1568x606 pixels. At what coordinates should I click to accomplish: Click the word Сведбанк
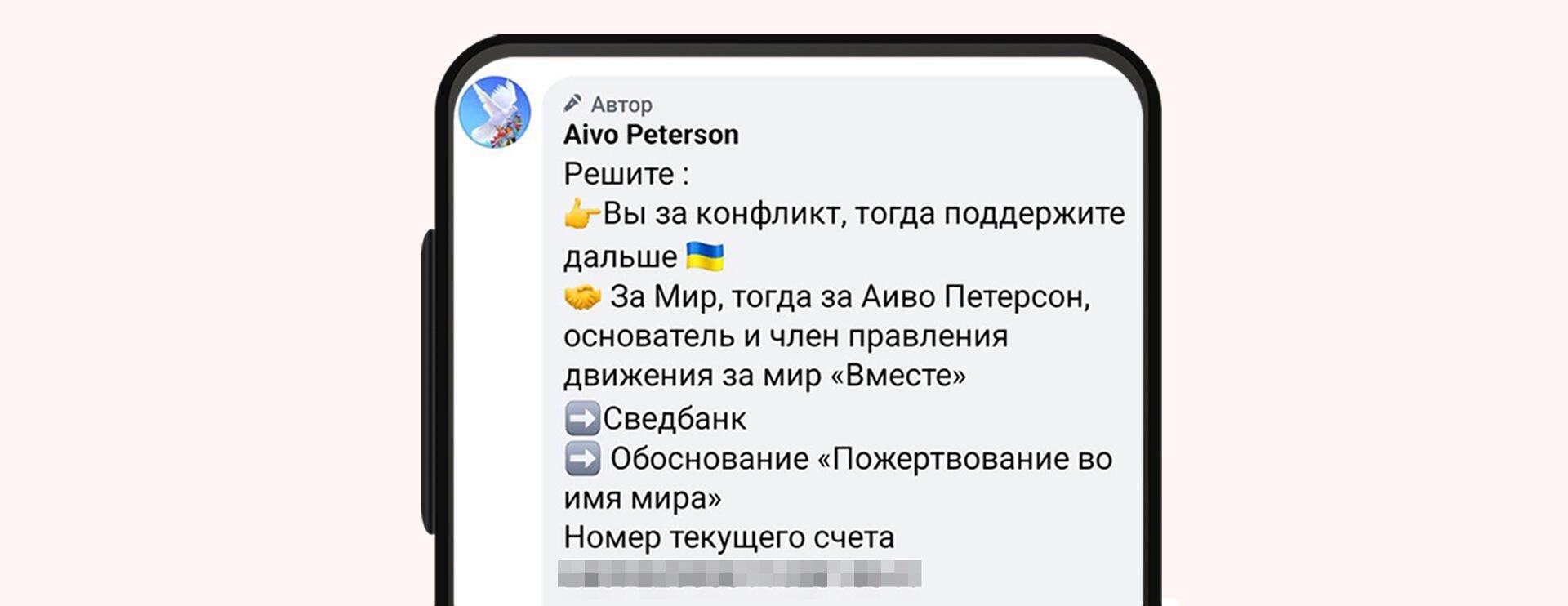tap(675, 419)
